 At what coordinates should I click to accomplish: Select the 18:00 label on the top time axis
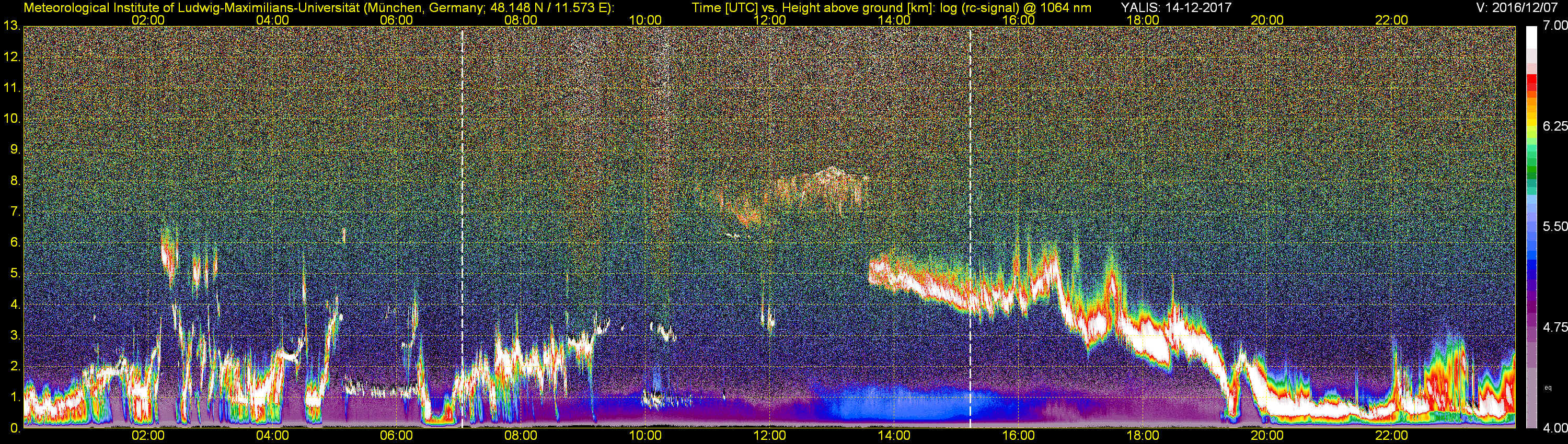click(1143, 20)
